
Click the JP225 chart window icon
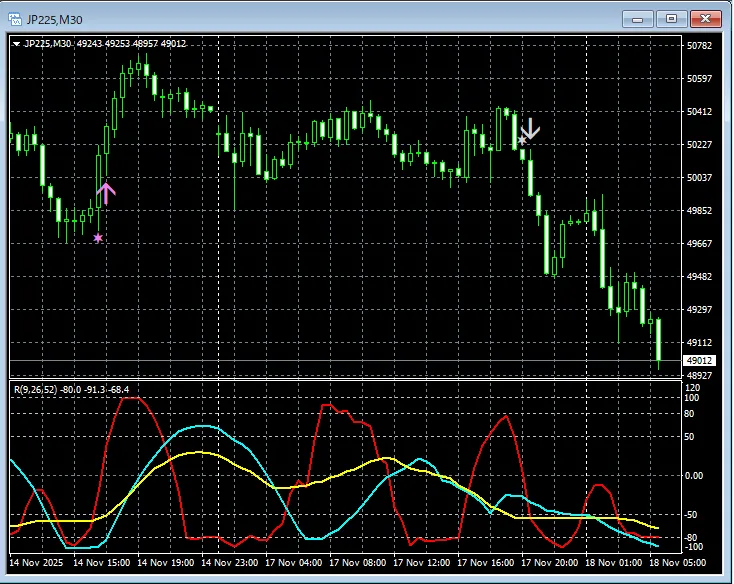coord(15,19)
